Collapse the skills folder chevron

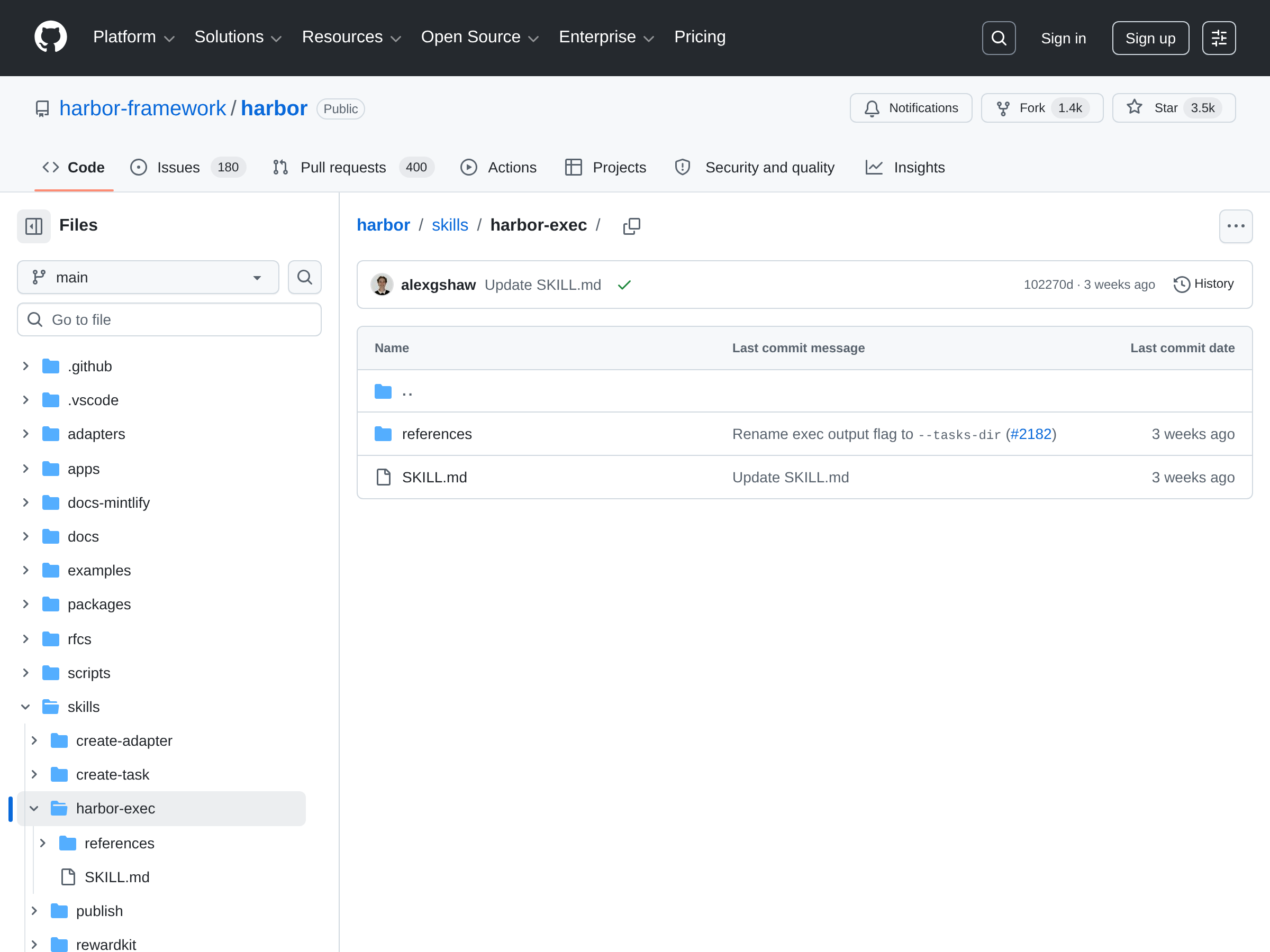point(26,707)
